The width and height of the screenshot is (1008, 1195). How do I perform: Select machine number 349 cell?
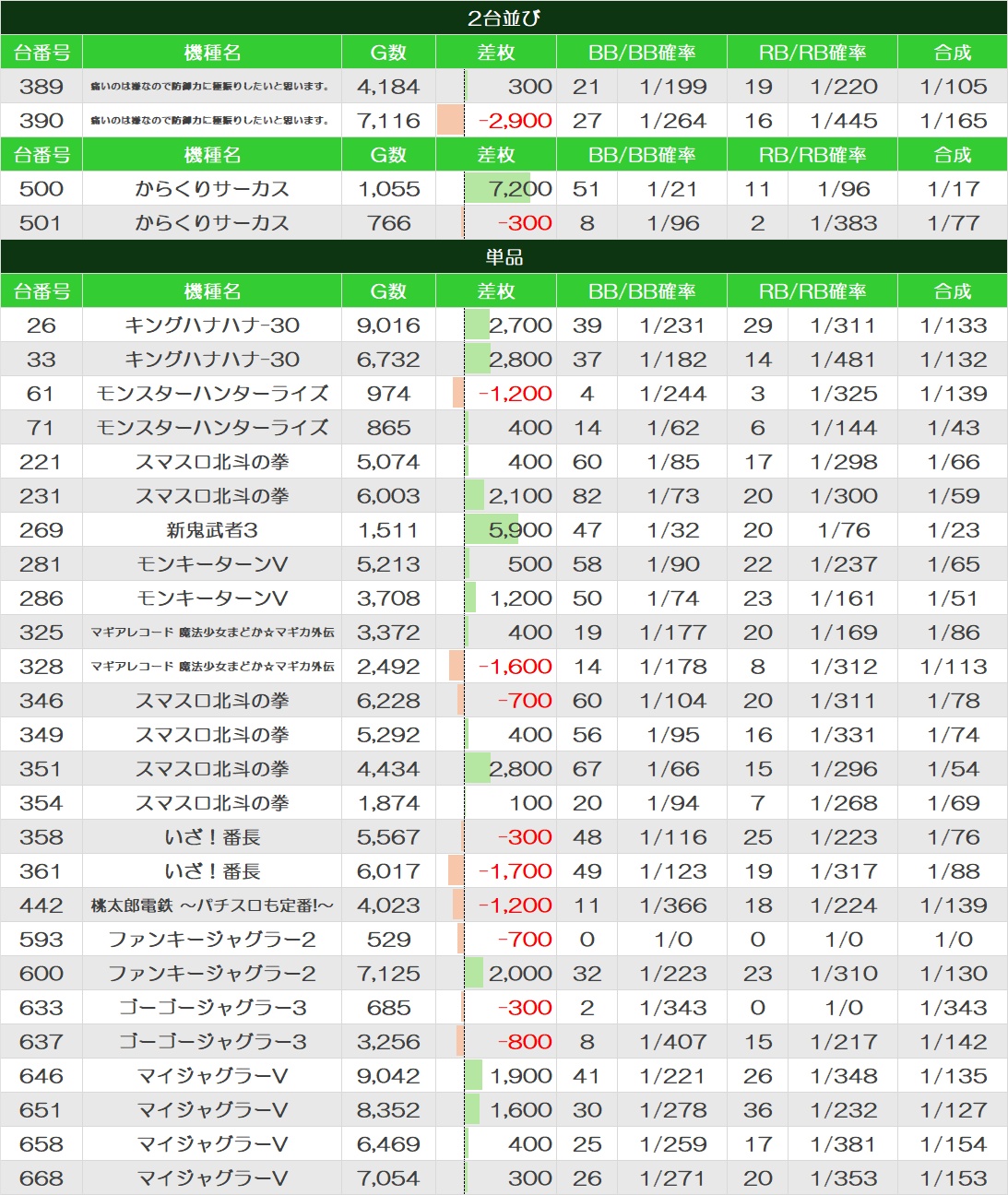point(42,735)
